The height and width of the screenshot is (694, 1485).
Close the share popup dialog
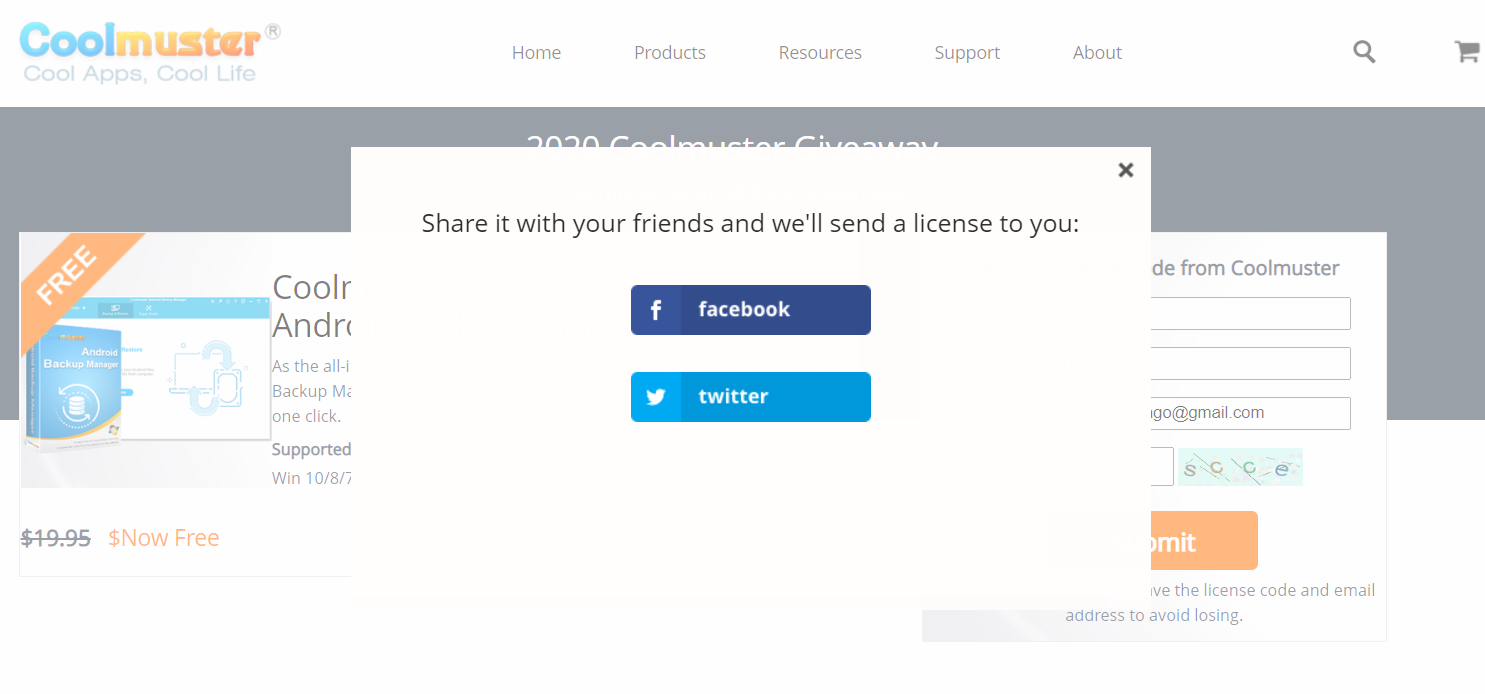[1126, 170]
